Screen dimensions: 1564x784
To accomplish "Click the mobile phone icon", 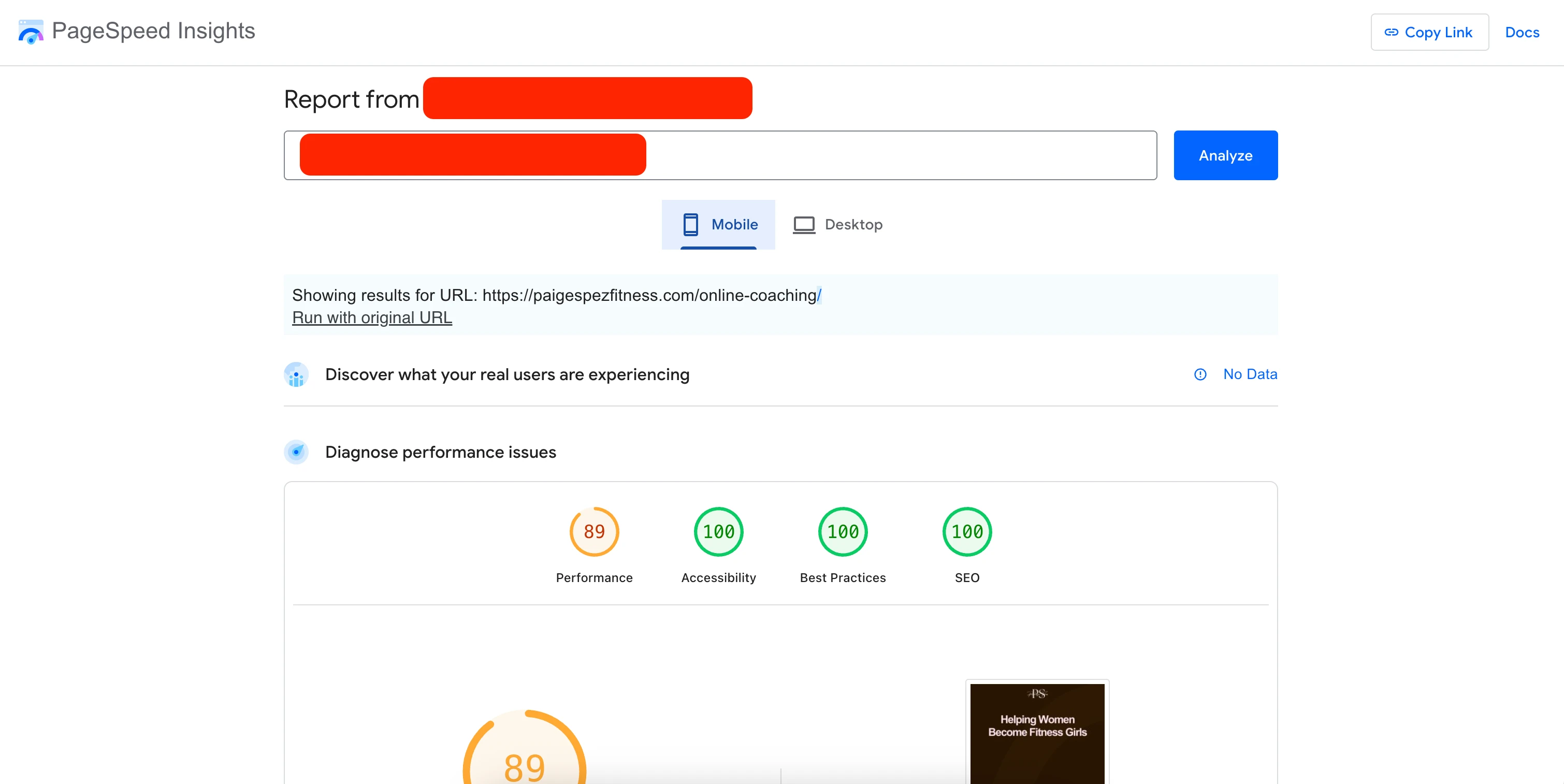I will (x=690, y=224).
